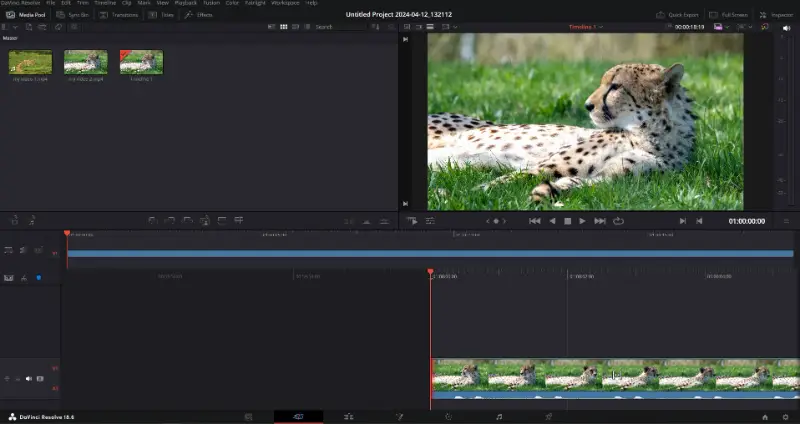Screen dimensions: 800x424
Task: Click the play reverse button
Action: pyautogui.click(x=552, y=221)
